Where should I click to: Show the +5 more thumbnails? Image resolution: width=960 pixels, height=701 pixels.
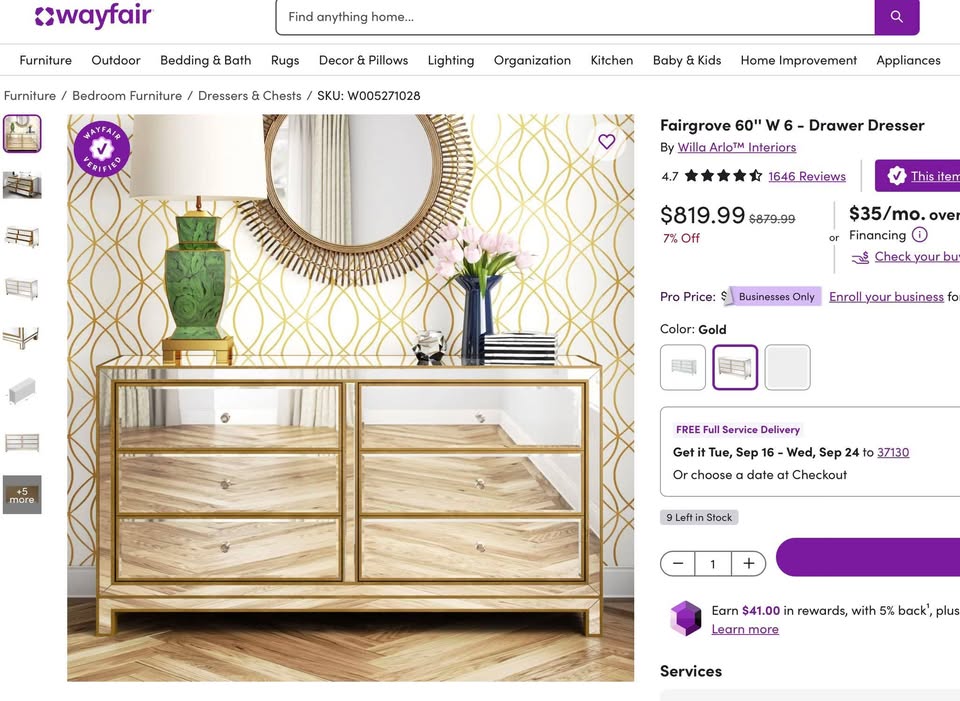point(22,495)
